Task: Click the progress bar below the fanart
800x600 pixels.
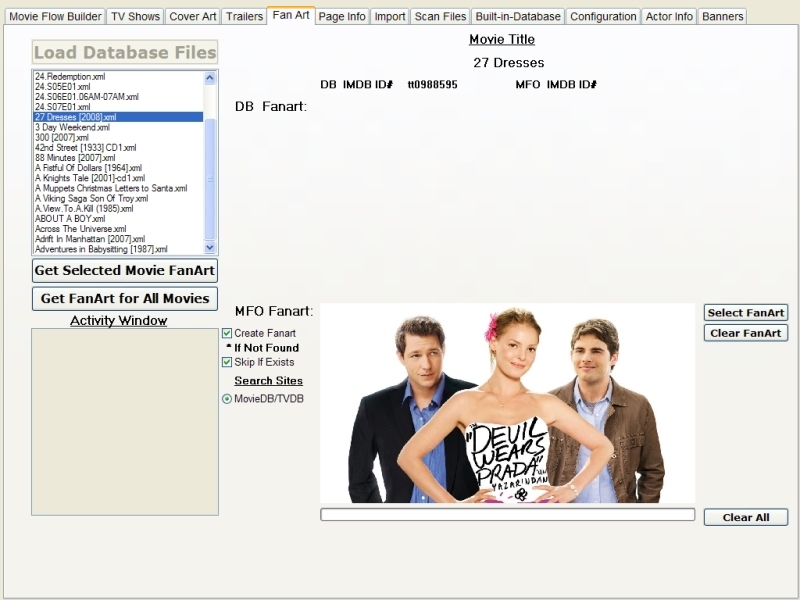Action: pos(507,515)
